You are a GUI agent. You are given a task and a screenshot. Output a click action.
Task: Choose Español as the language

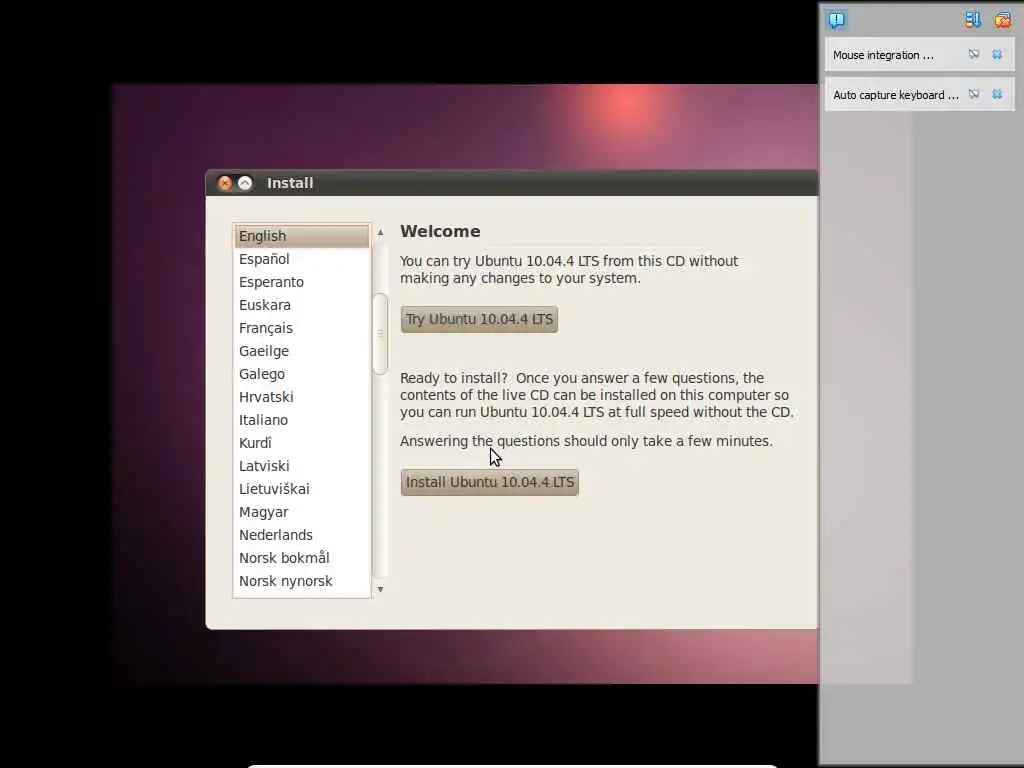point(302,259)
